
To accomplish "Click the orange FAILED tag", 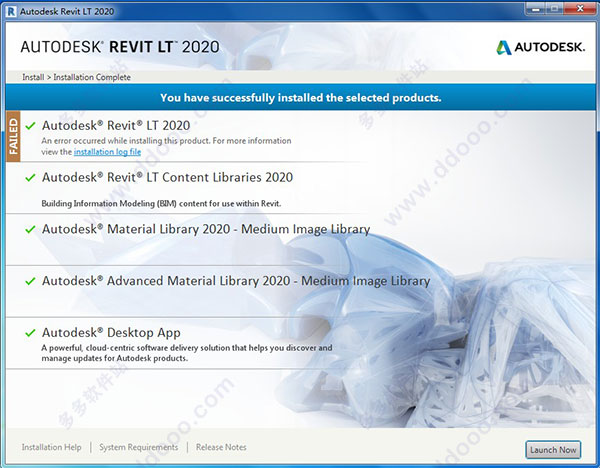I will pyautogui.click(x=13, y=136).
